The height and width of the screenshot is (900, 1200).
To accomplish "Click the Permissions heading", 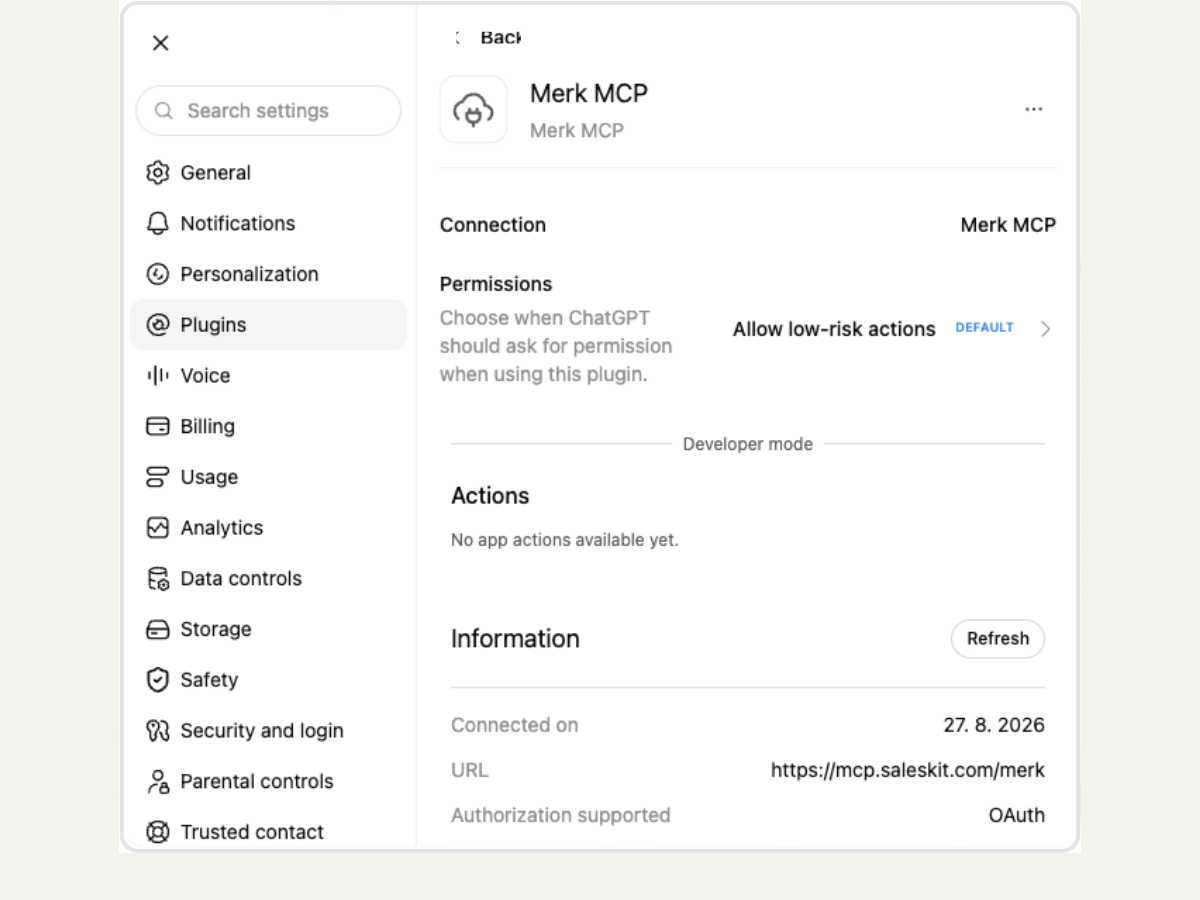I will (x=496, y=284).
